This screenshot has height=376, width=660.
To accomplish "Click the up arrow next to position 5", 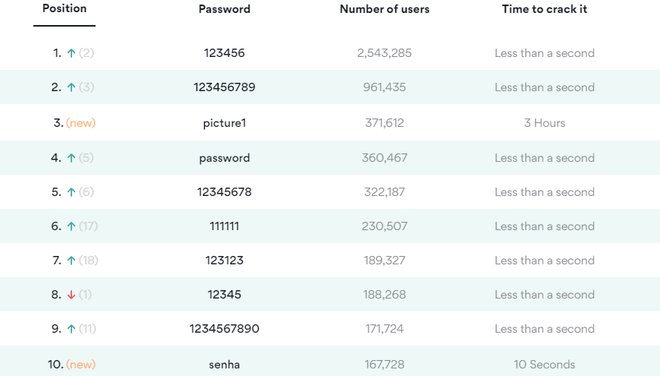I will [x=71, y=192].
